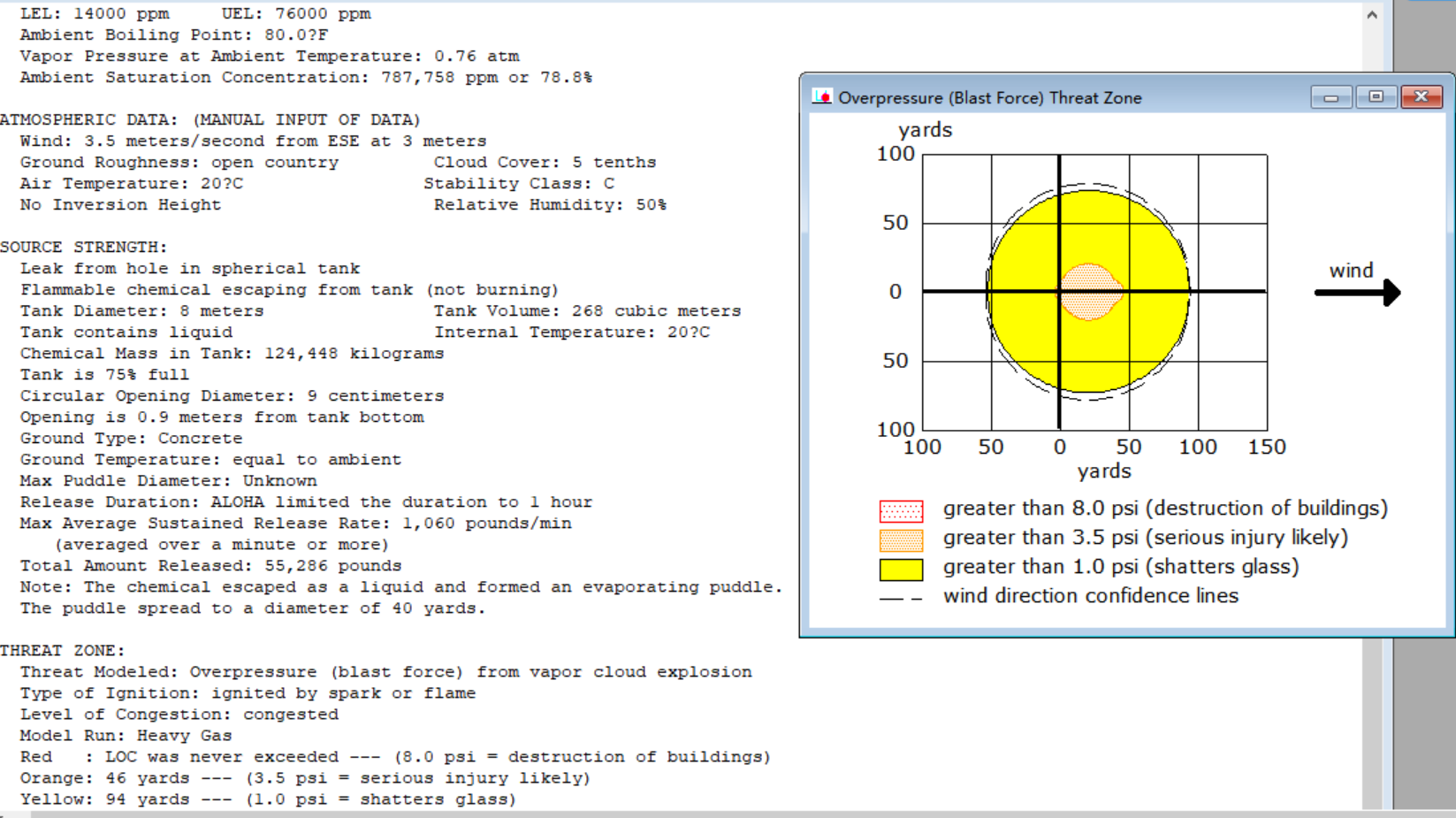
Task: Click 'Cloud Cover: 5 tenths'
Action: coord(545,163)
